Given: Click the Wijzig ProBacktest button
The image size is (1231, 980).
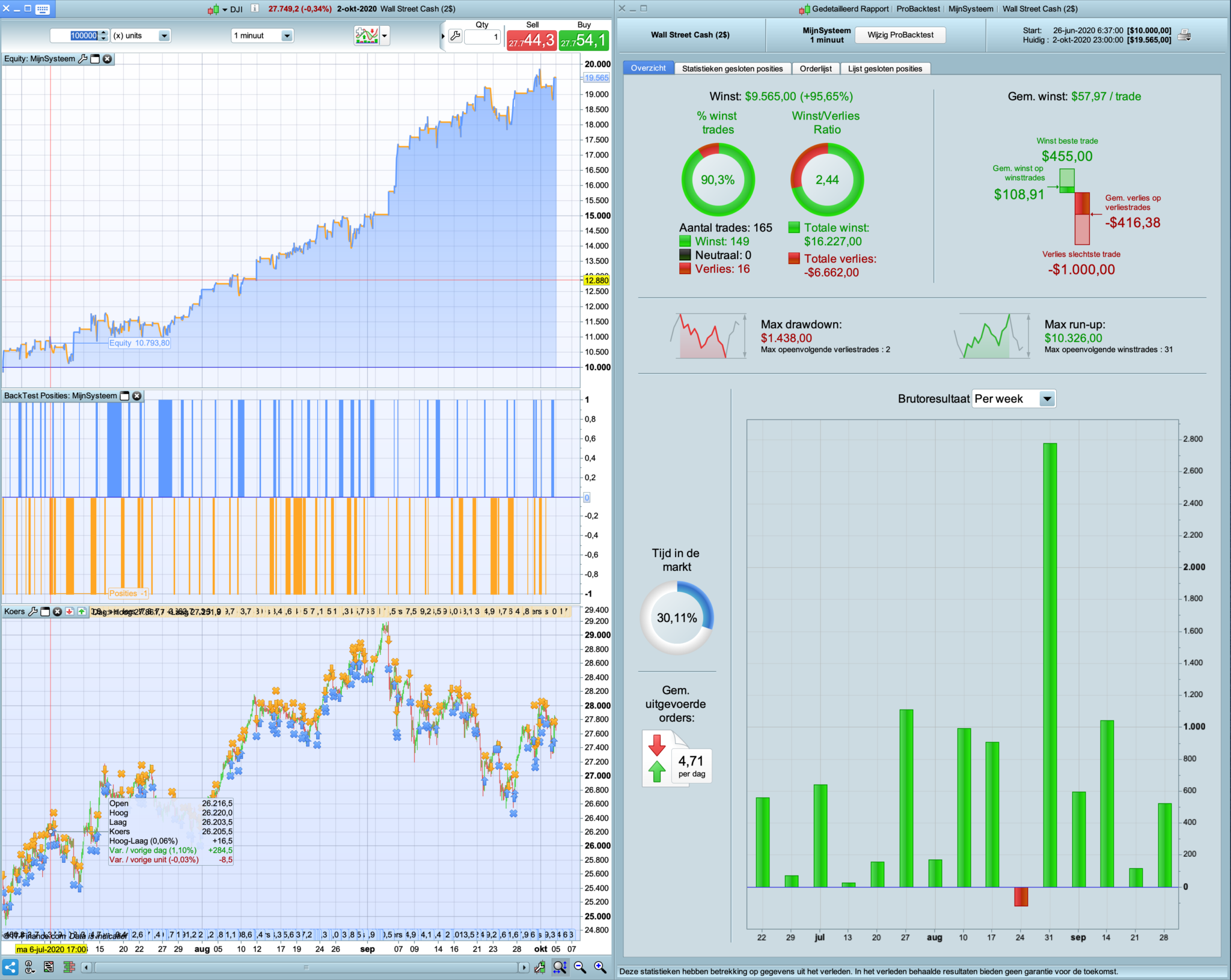Looking at the screenshot, I should 900,35.
